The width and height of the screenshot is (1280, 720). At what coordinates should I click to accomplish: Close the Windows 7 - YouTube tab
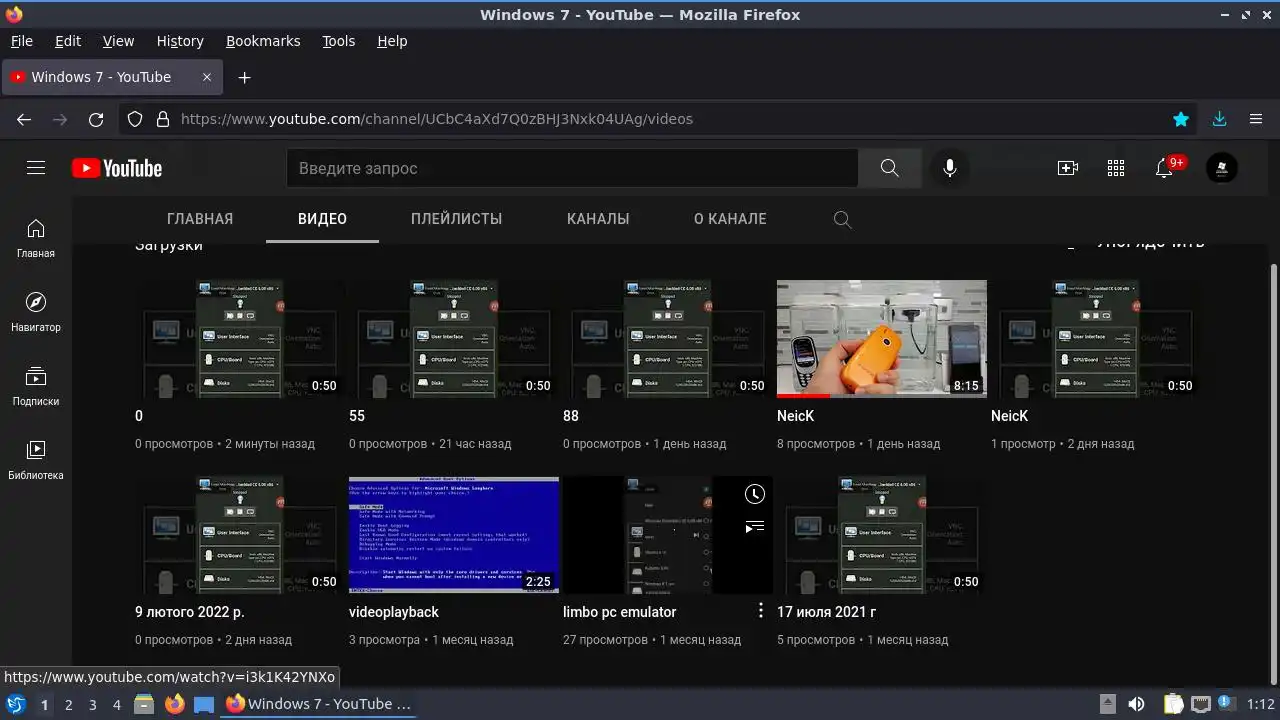[x=207, y=77]
